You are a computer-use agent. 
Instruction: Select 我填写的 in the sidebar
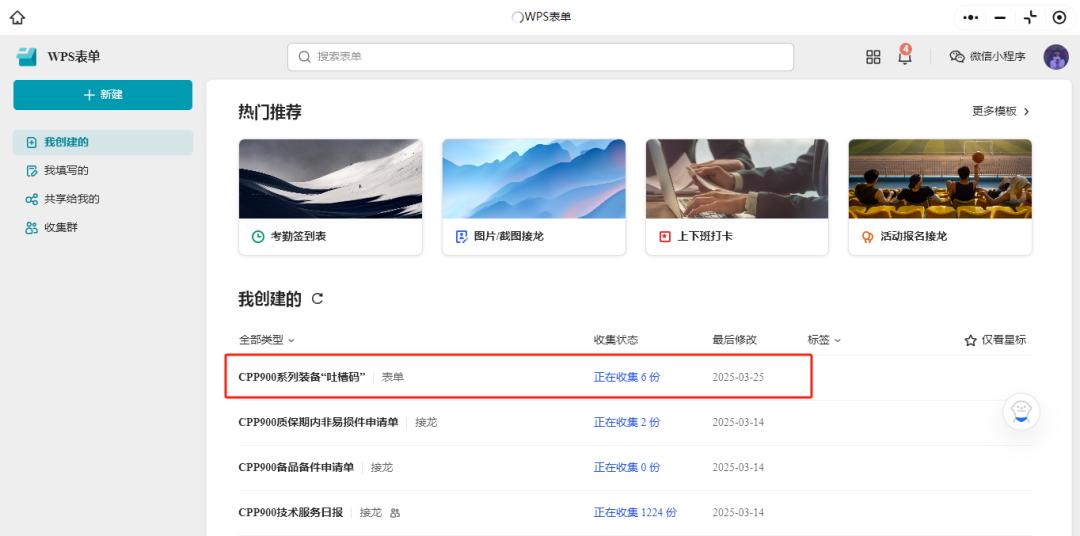coord(65,171)
